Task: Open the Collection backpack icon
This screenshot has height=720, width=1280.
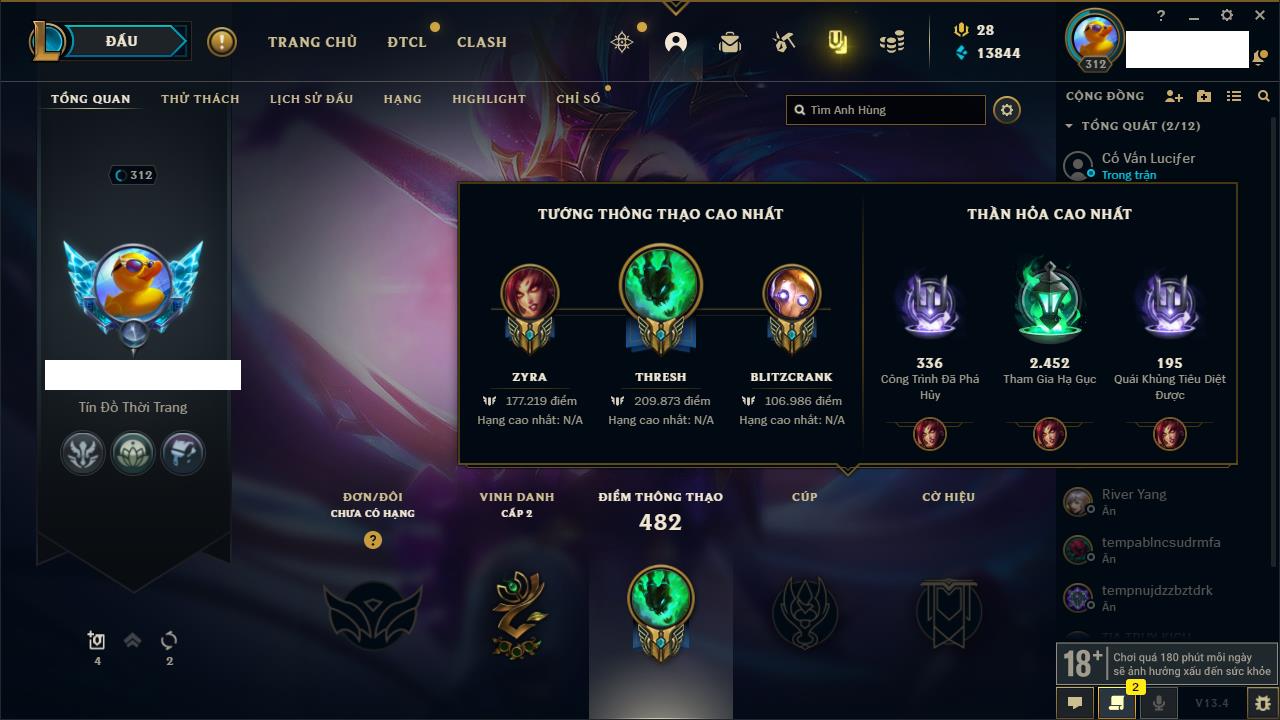Action: [x=730, y=42]
